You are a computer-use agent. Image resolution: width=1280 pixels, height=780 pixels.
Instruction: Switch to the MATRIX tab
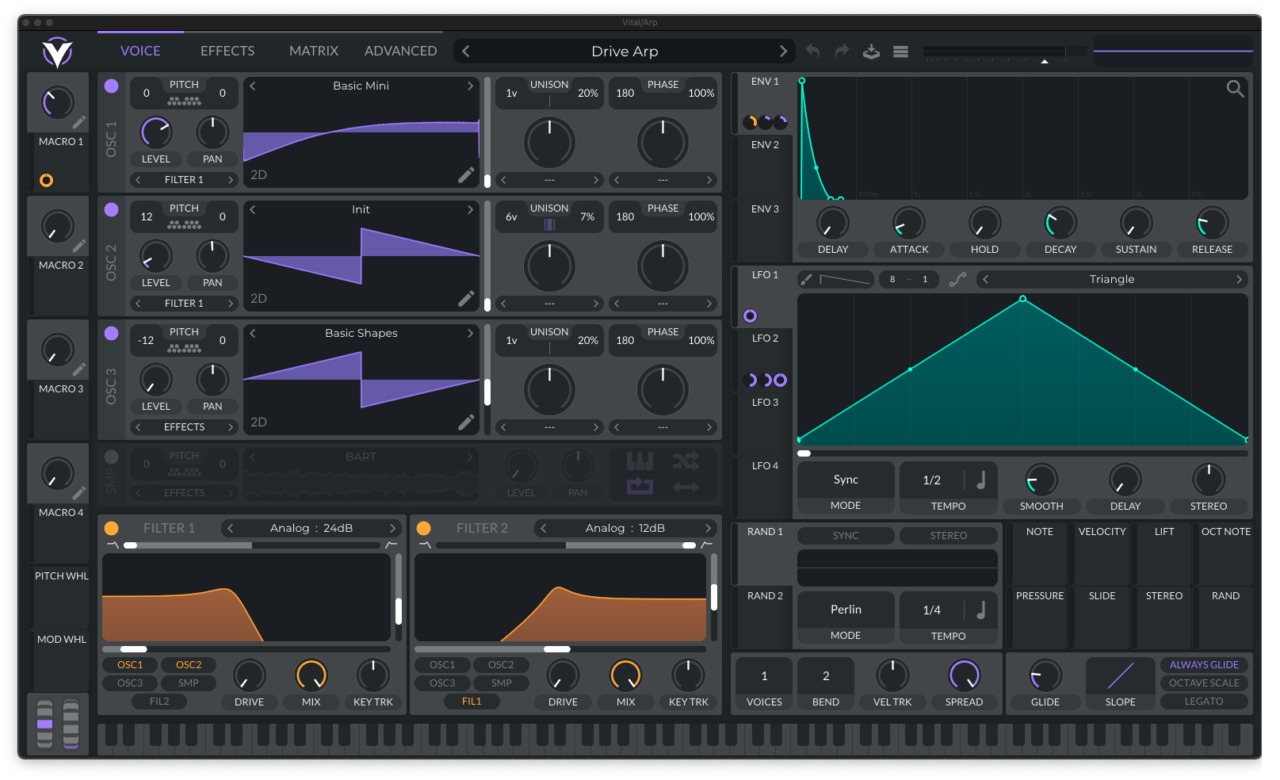(x=314, y=51)
